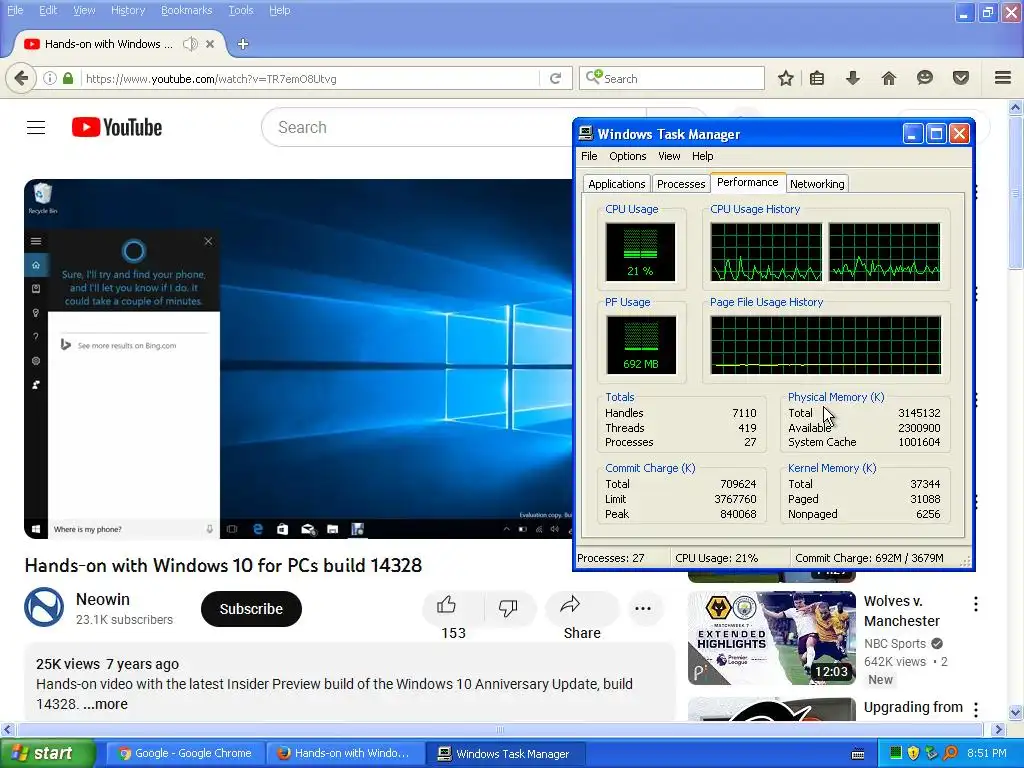Click the video player showing Windows 10 desktop
This screenshot has width=1024, height=768.
click(298, 359)
